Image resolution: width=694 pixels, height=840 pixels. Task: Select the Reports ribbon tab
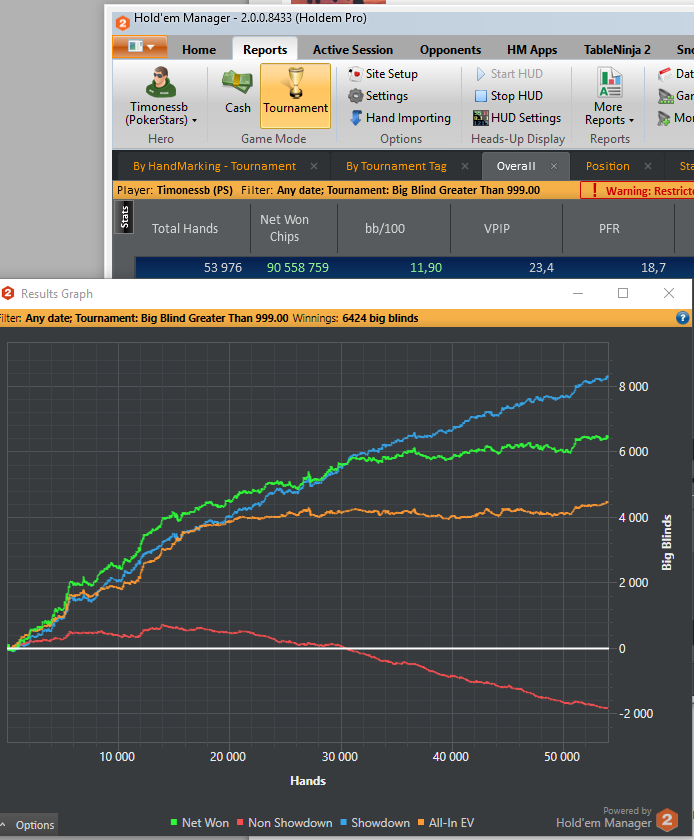point(265,50)
